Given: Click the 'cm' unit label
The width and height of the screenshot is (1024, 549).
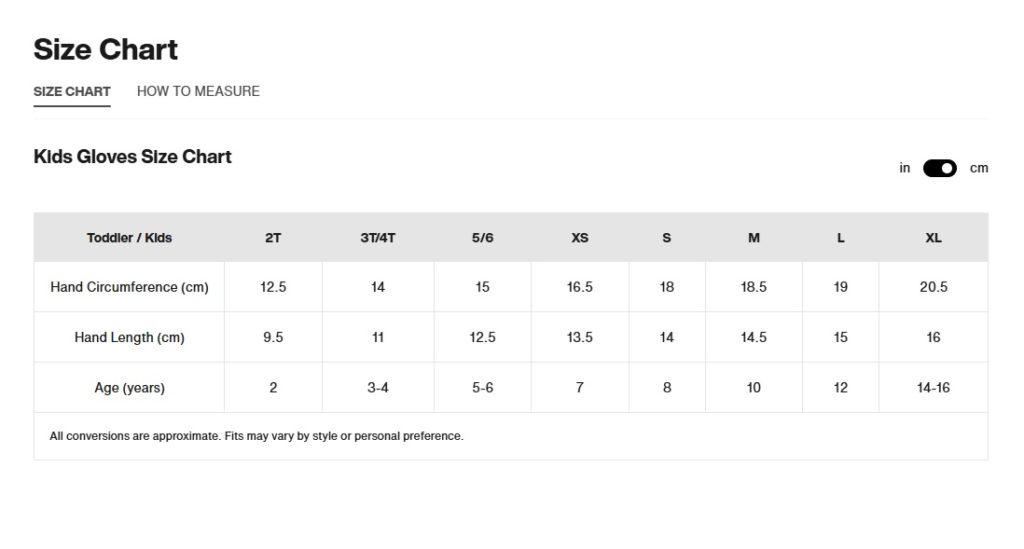Looking at the screenshot, I should pos(978,168).
